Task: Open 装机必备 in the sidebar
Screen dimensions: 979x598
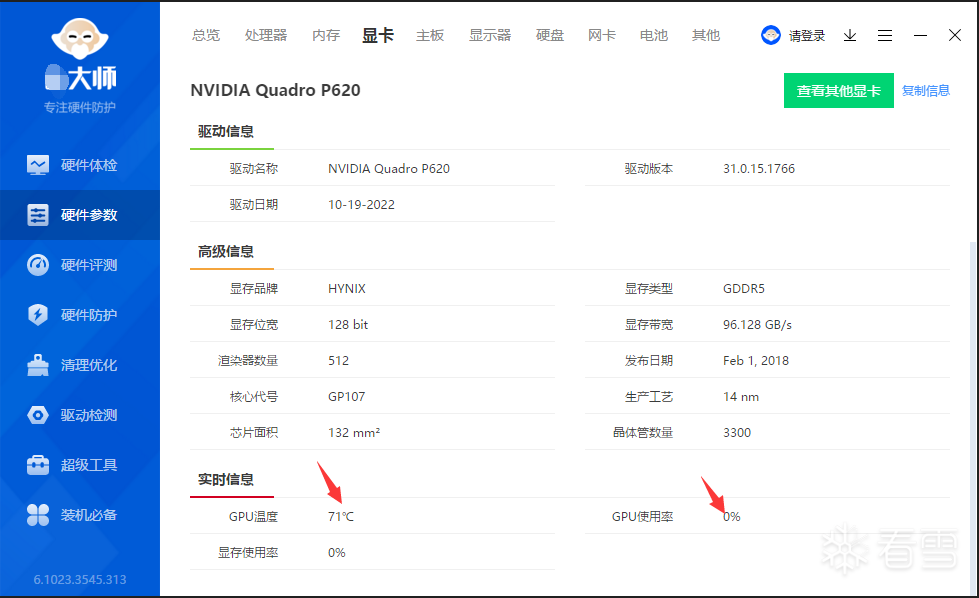Action: [80, 515]
